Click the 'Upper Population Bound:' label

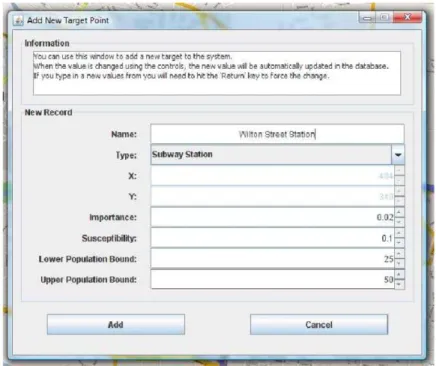[x=89, y=280]
